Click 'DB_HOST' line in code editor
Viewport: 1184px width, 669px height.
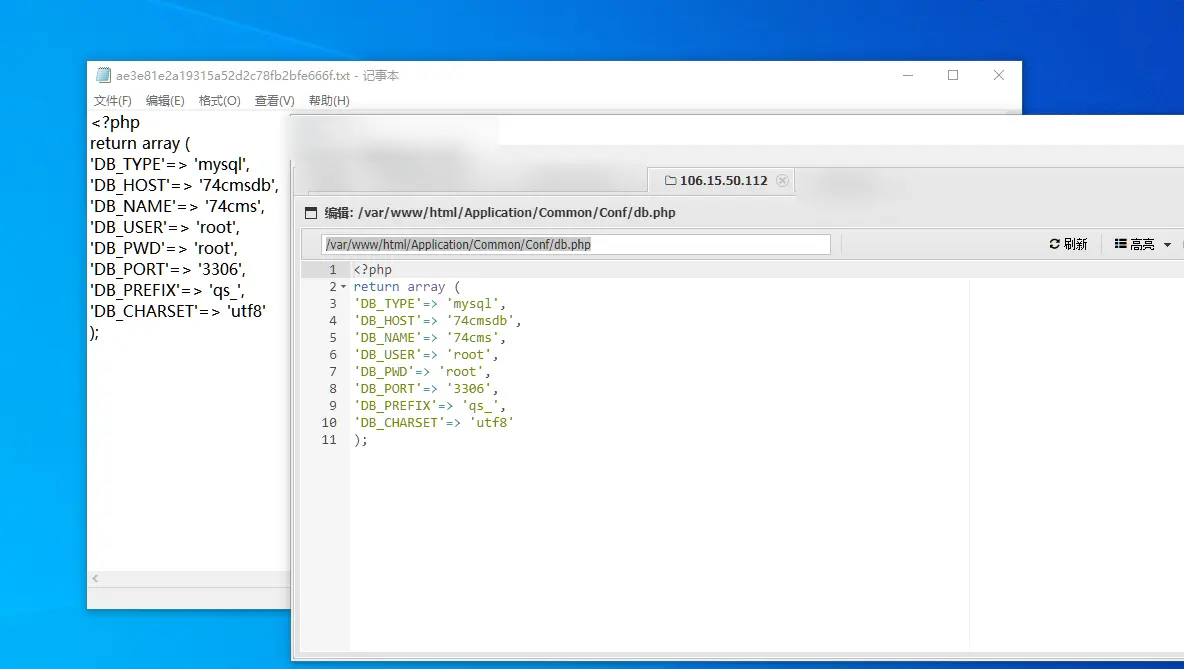437,321
